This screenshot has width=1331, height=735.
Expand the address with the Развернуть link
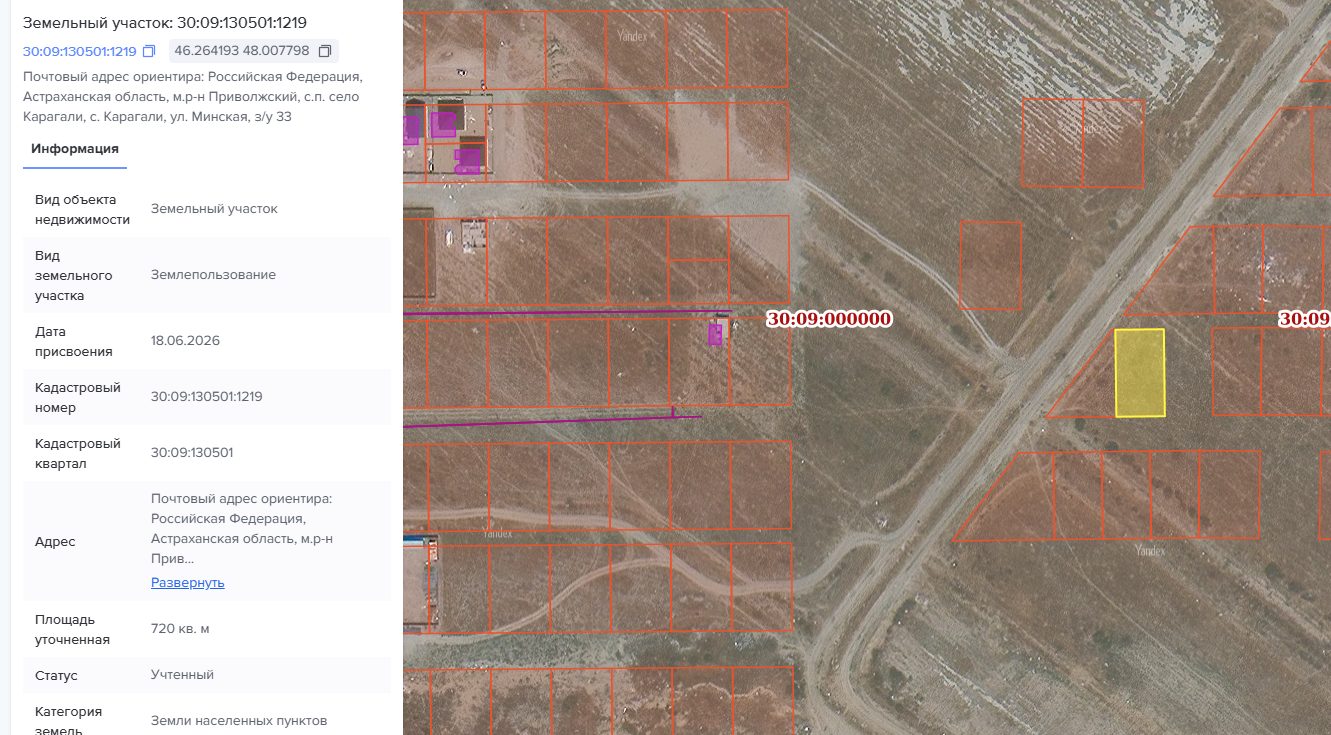click(x=188, y=582)
